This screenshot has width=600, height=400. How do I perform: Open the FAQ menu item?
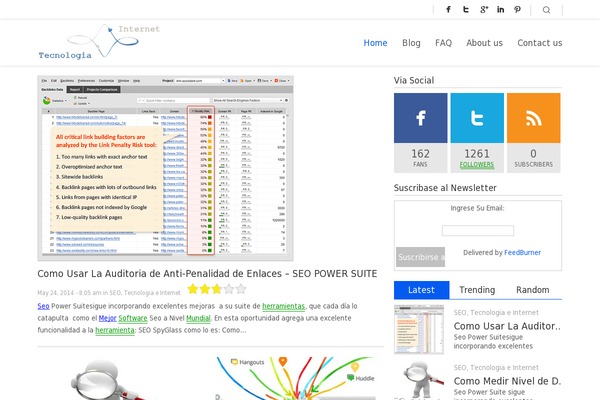(x=443, y=43)
